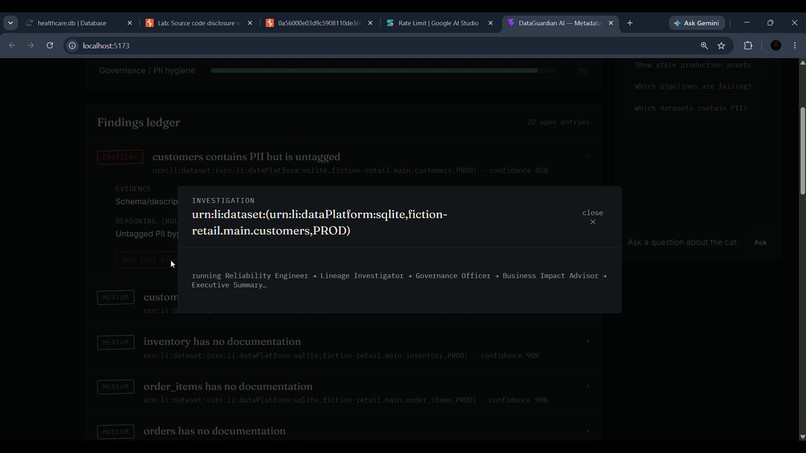Click the MEDIUM badge on inventory row
806x453 pixels.
pos(116,342)
